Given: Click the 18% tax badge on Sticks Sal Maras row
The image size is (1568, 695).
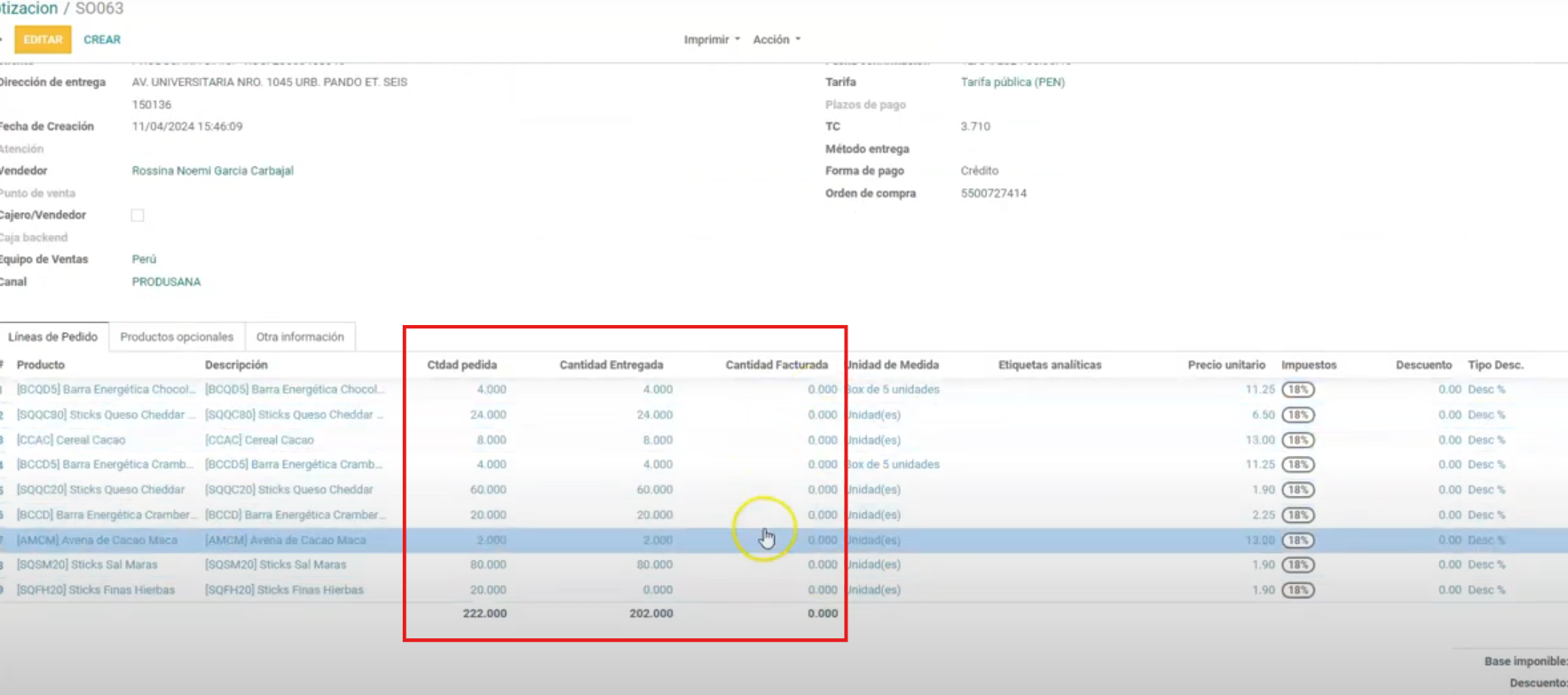Looking at the screenshot, I should tap(1297, 565).
